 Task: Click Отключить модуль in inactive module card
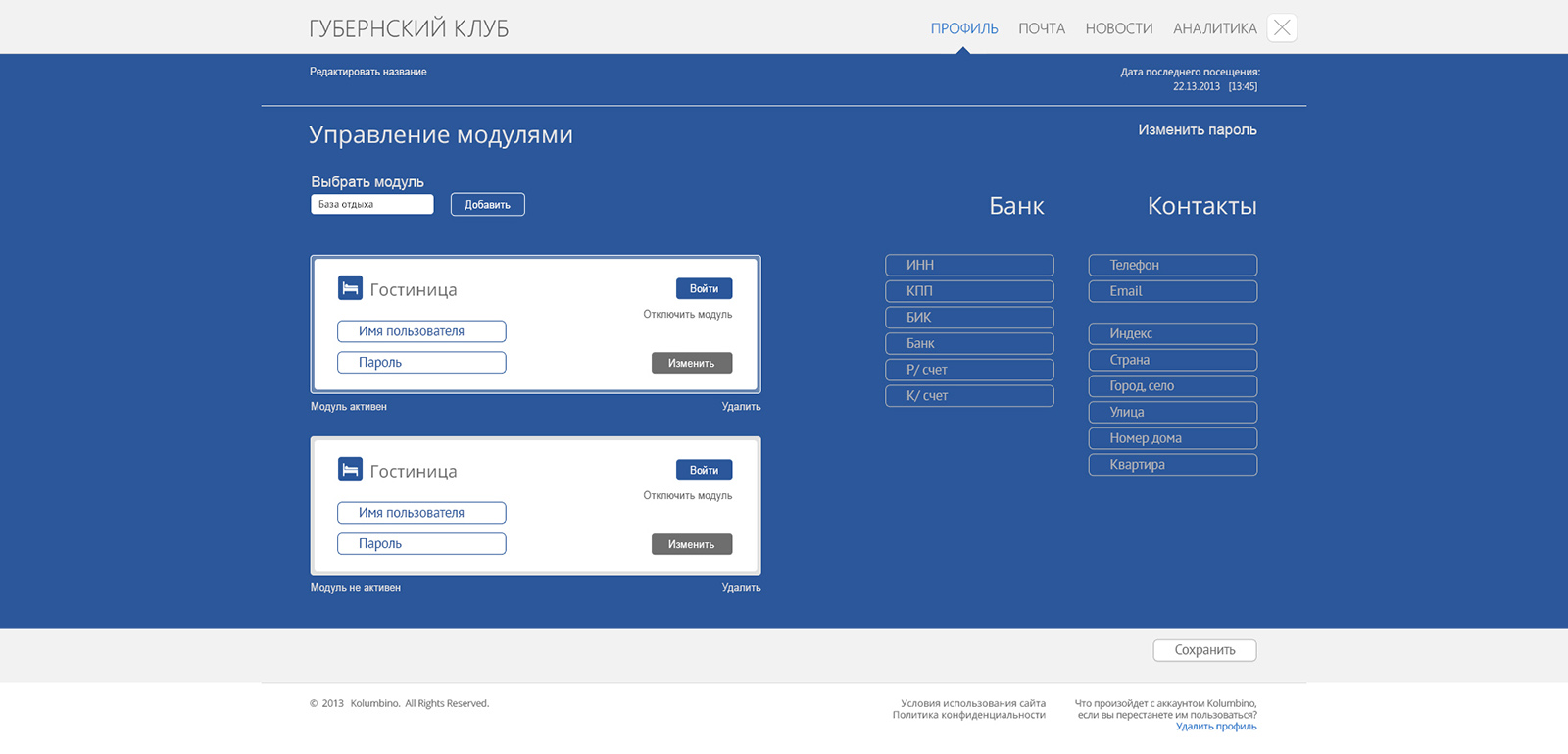point(688,496)
